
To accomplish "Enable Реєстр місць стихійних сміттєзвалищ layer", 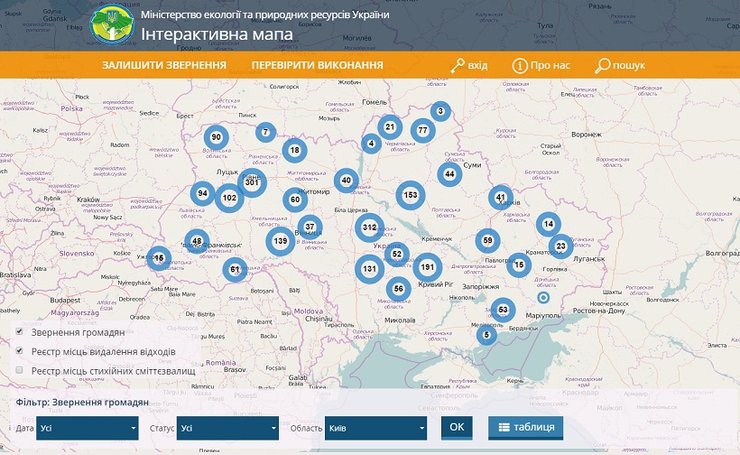I will pos(20,370).
